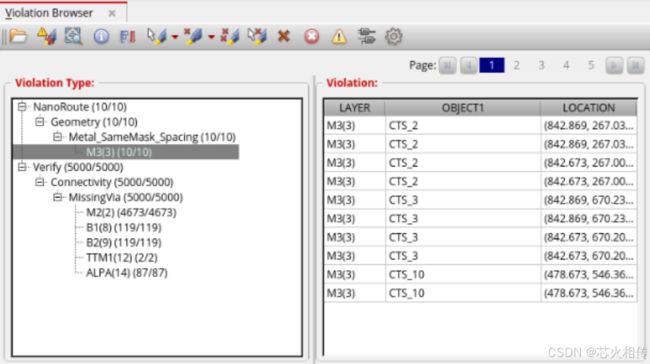Go to next page of violations
This screenshot has width=650, height=364.
click(x=614, y=66)
